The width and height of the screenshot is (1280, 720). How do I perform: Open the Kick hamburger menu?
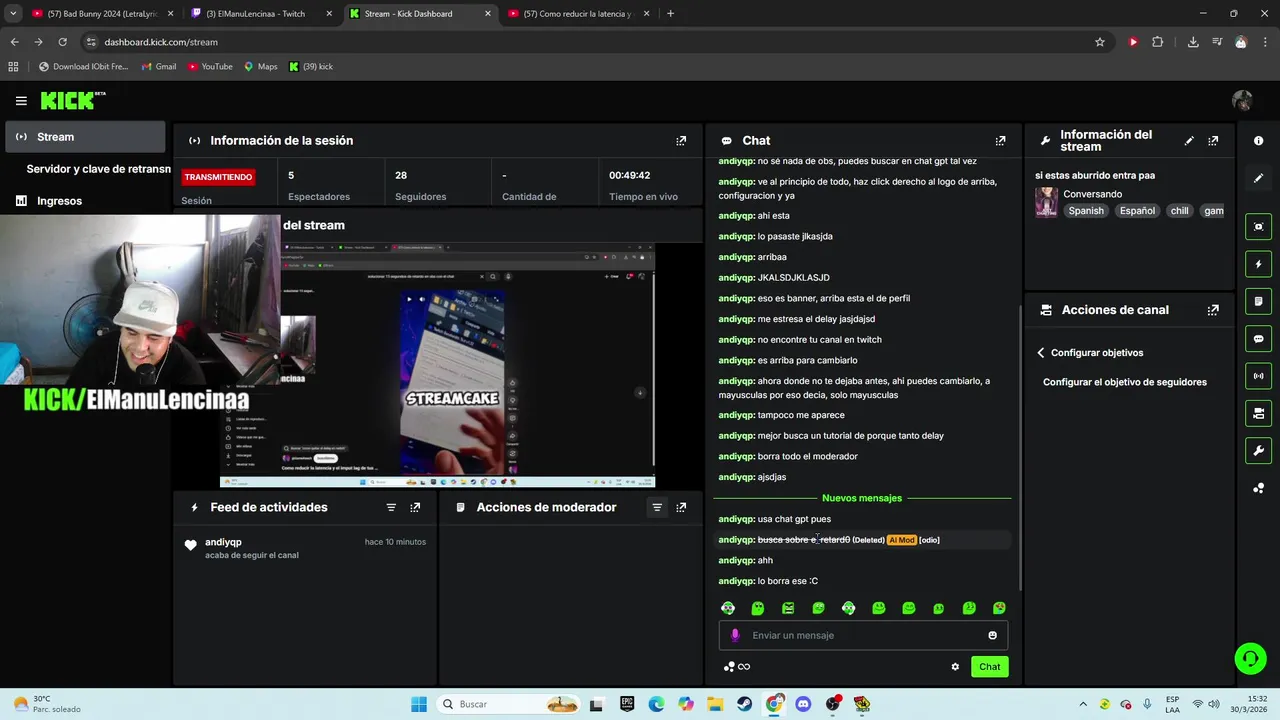pos(21,101)
